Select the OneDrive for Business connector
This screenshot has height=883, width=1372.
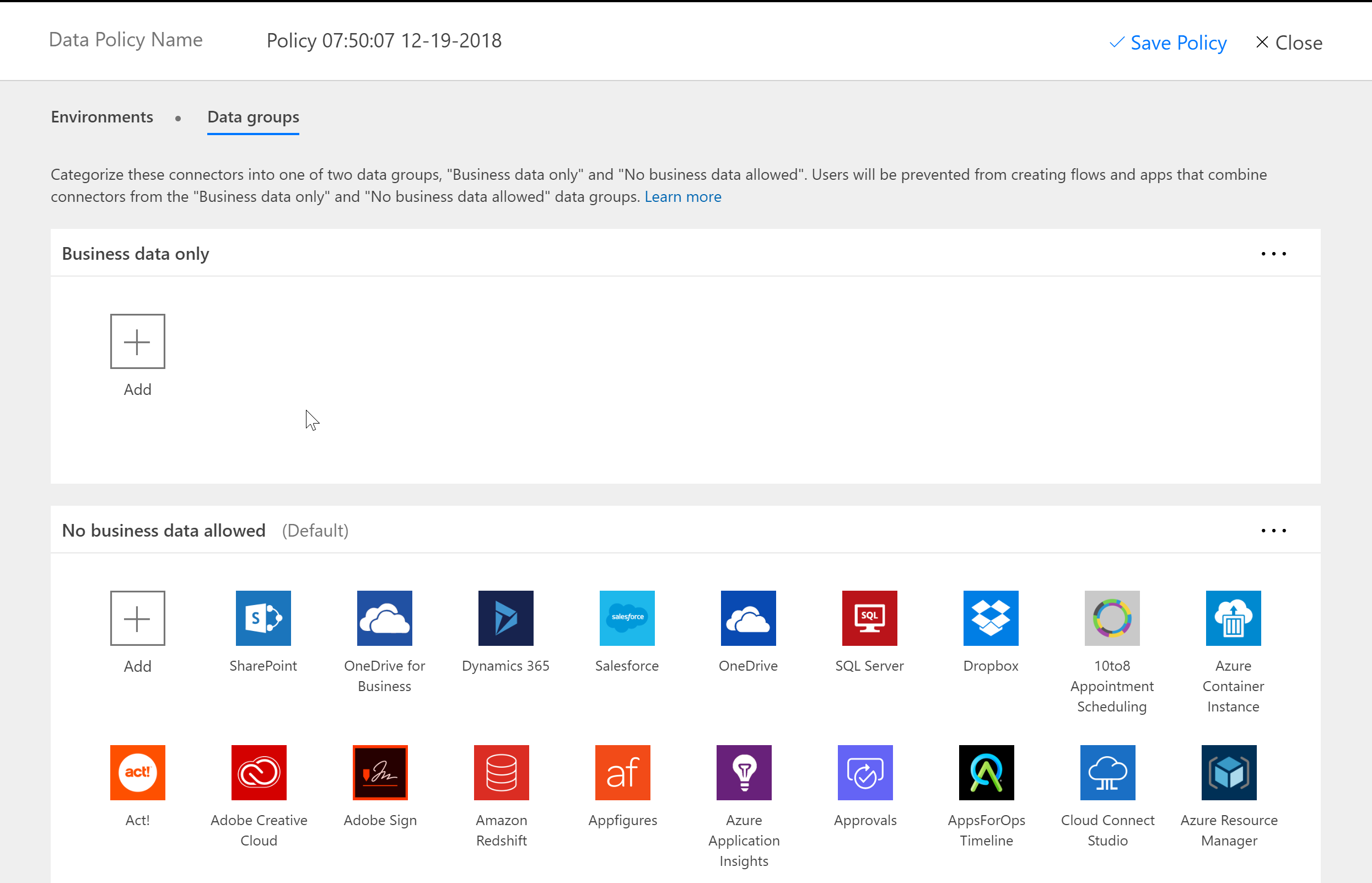pyautogui.click(x=384, y=618)
